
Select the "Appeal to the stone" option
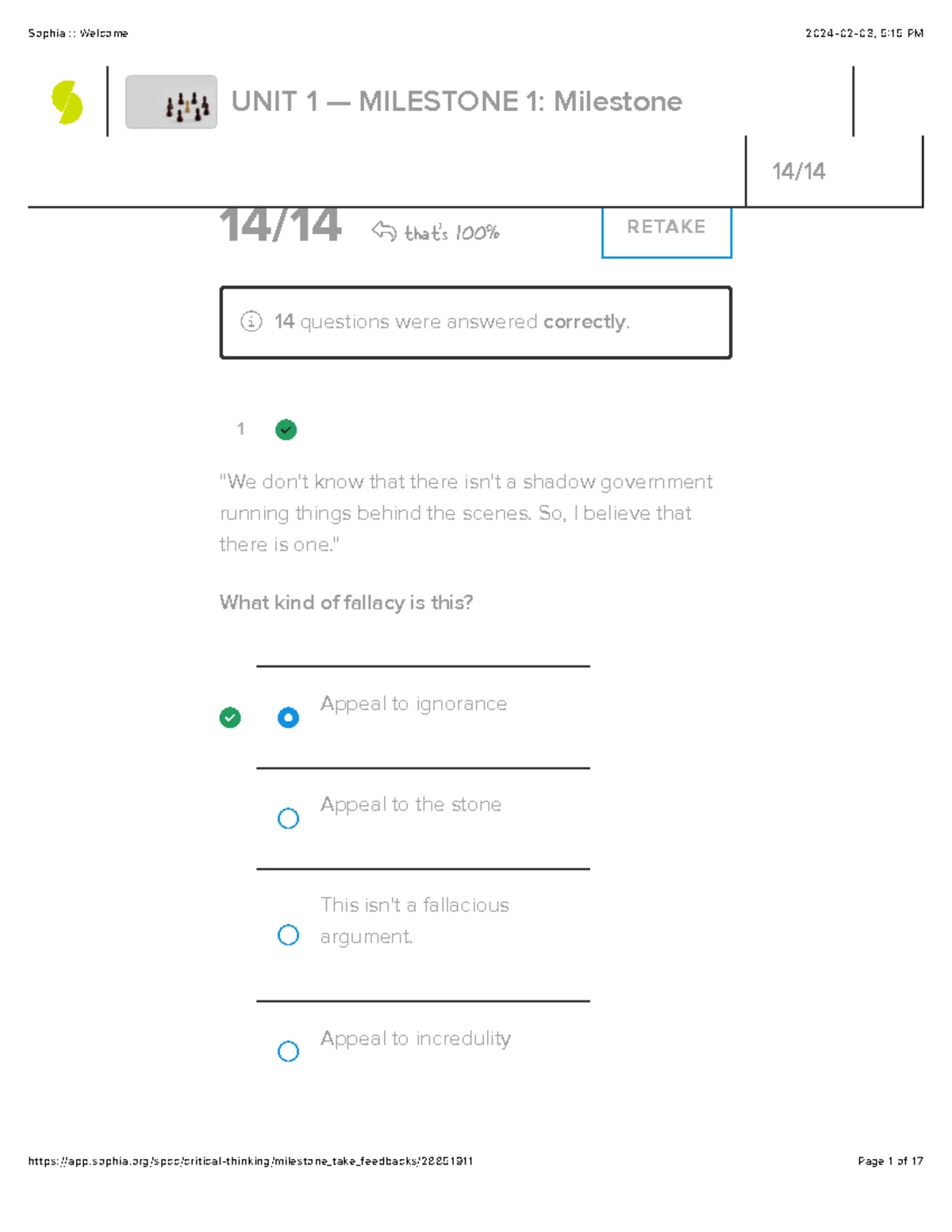tap(288, 819)
